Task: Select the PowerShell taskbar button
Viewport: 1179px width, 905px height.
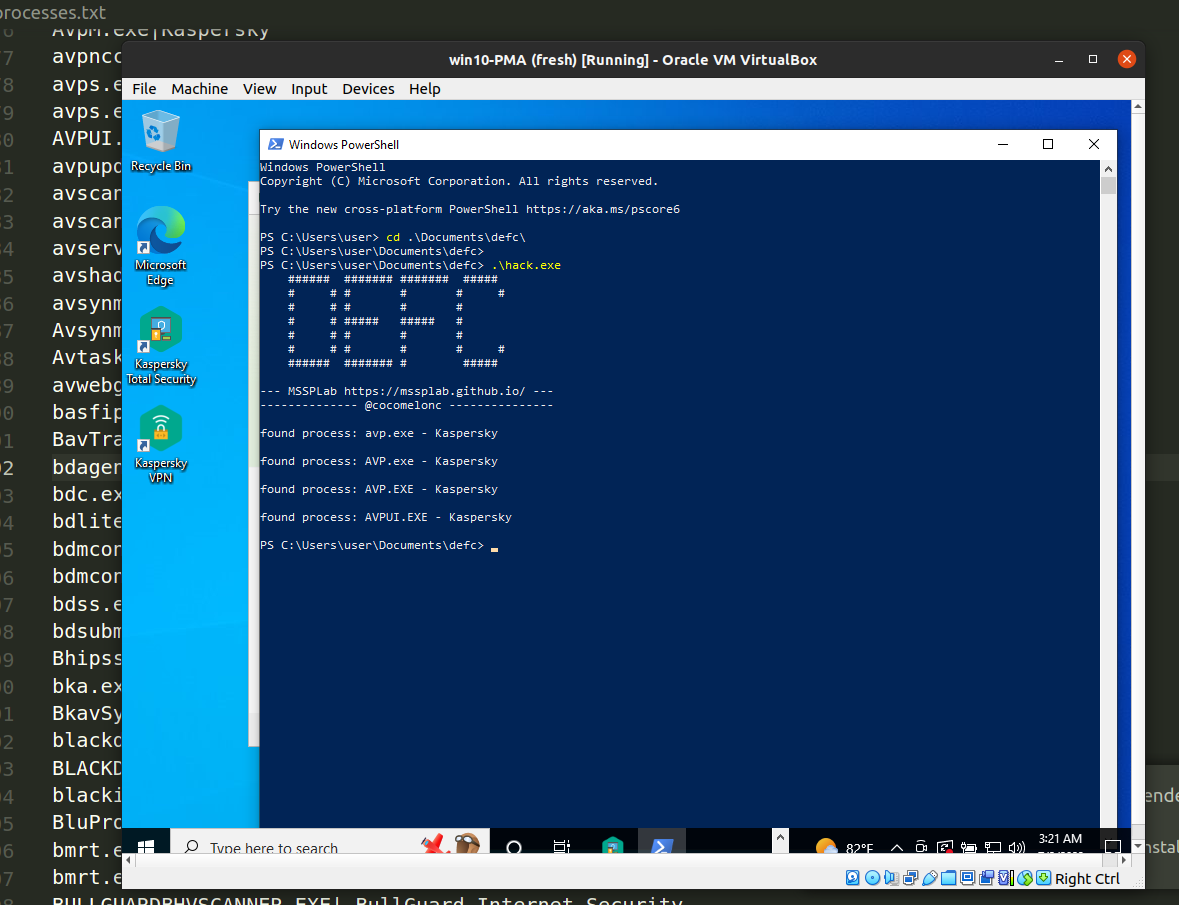Action: coord(662,843)
